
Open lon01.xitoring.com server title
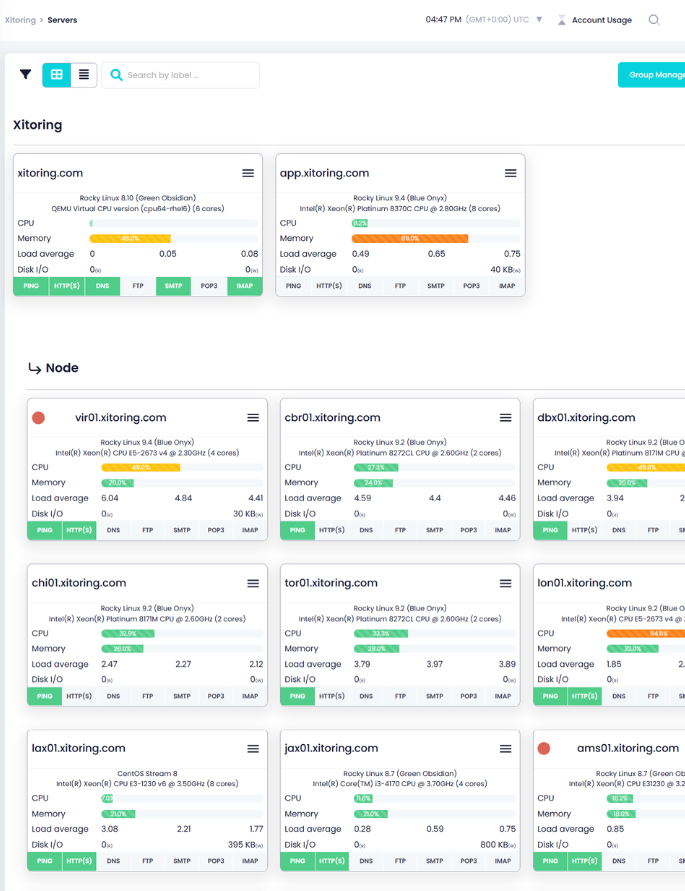584,583
